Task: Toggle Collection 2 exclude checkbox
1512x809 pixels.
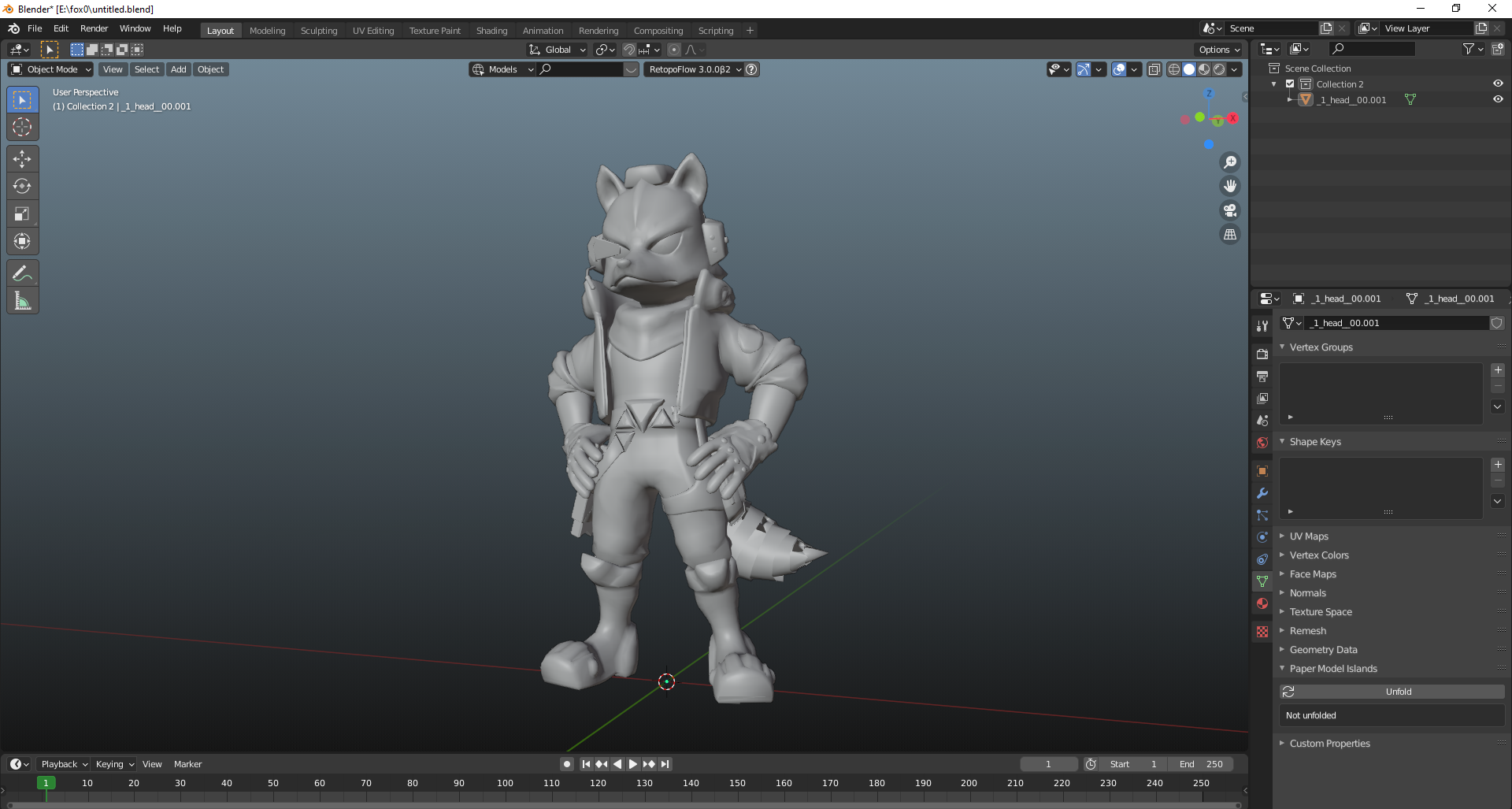Action: (x=1290, y=84)
